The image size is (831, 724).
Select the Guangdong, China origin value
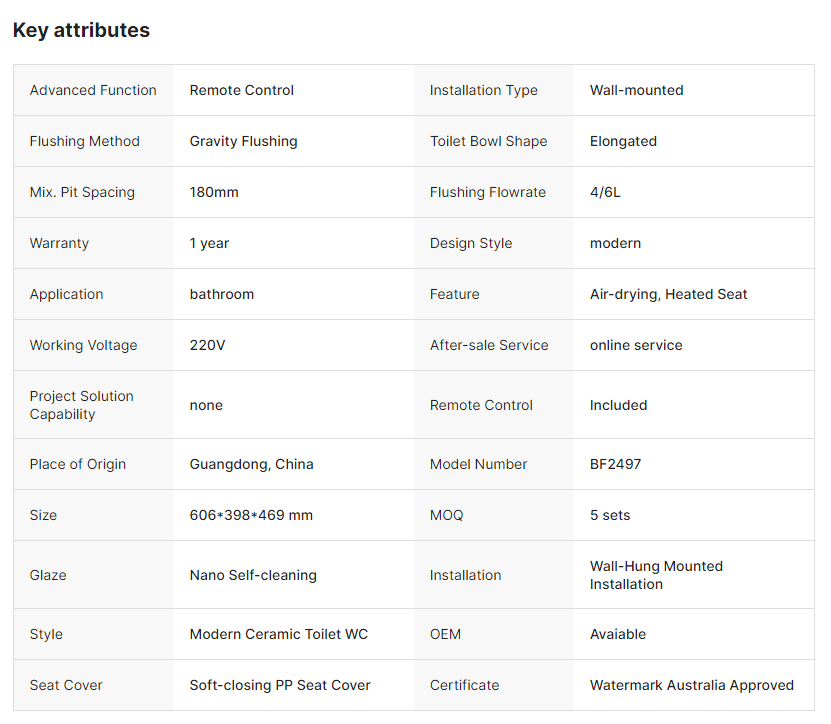(251, 464)
